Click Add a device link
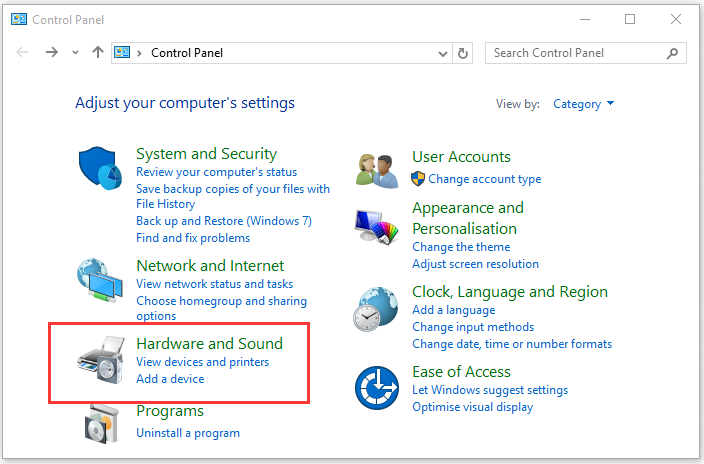This screenshot has height=464, width=704. click(x=170, y=379)
